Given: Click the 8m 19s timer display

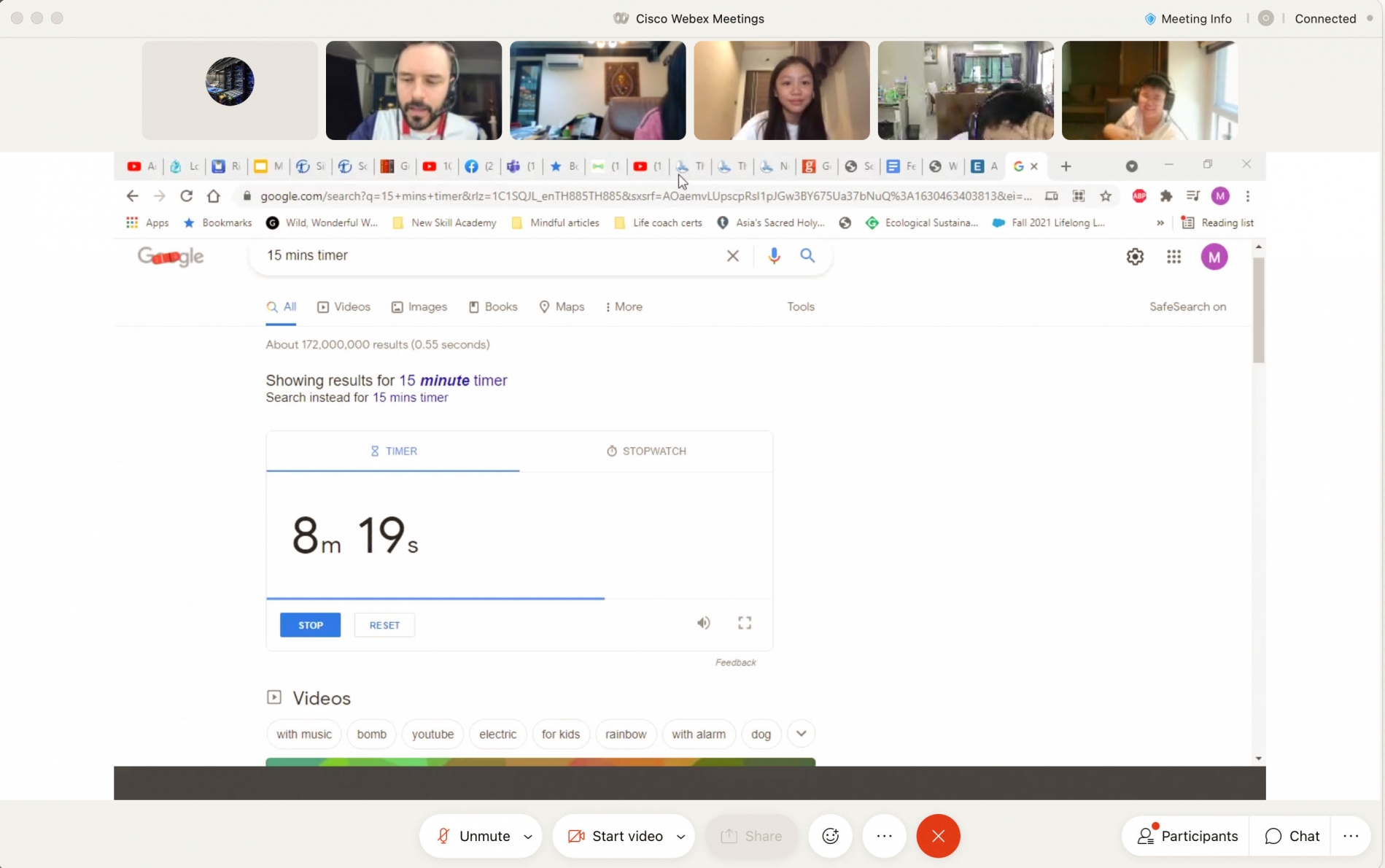Looking at the screenshot, I should (x=354, y=535).
